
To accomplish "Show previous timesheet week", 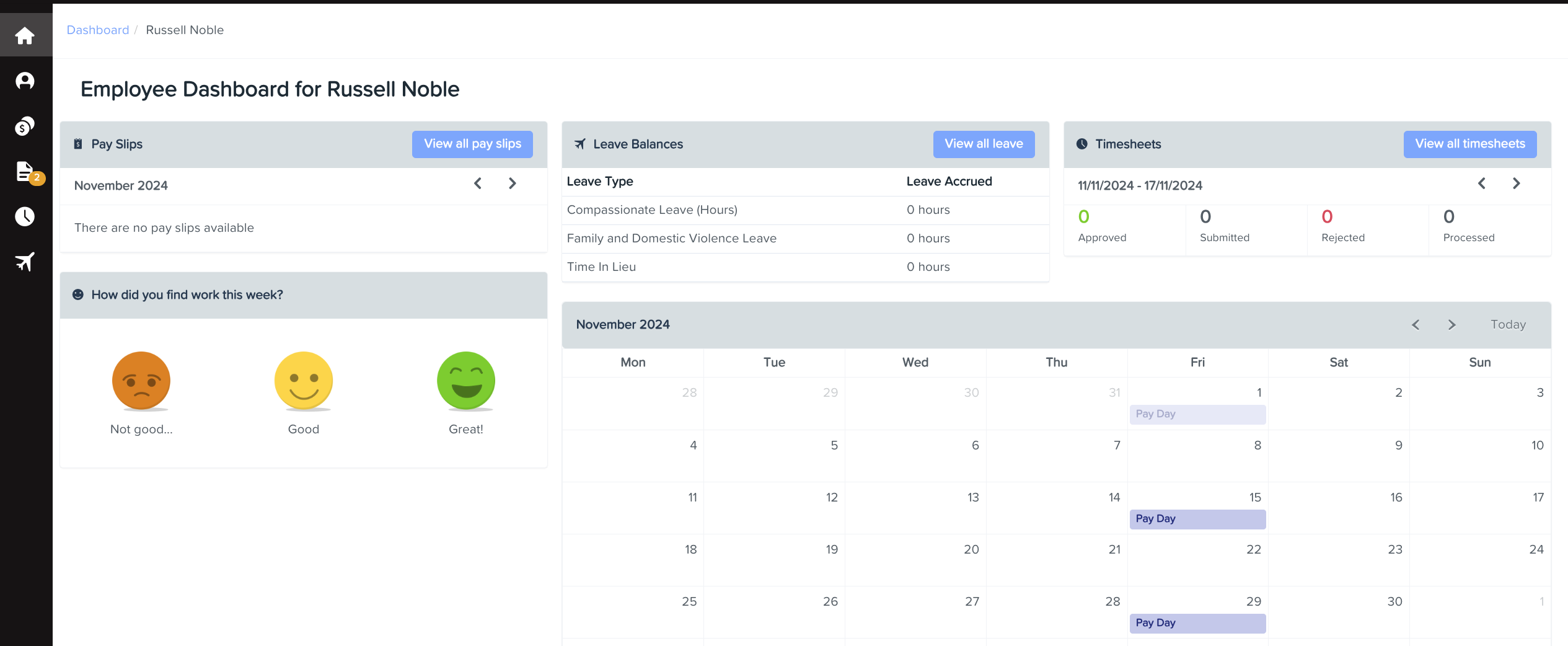I will [1482, 184].
